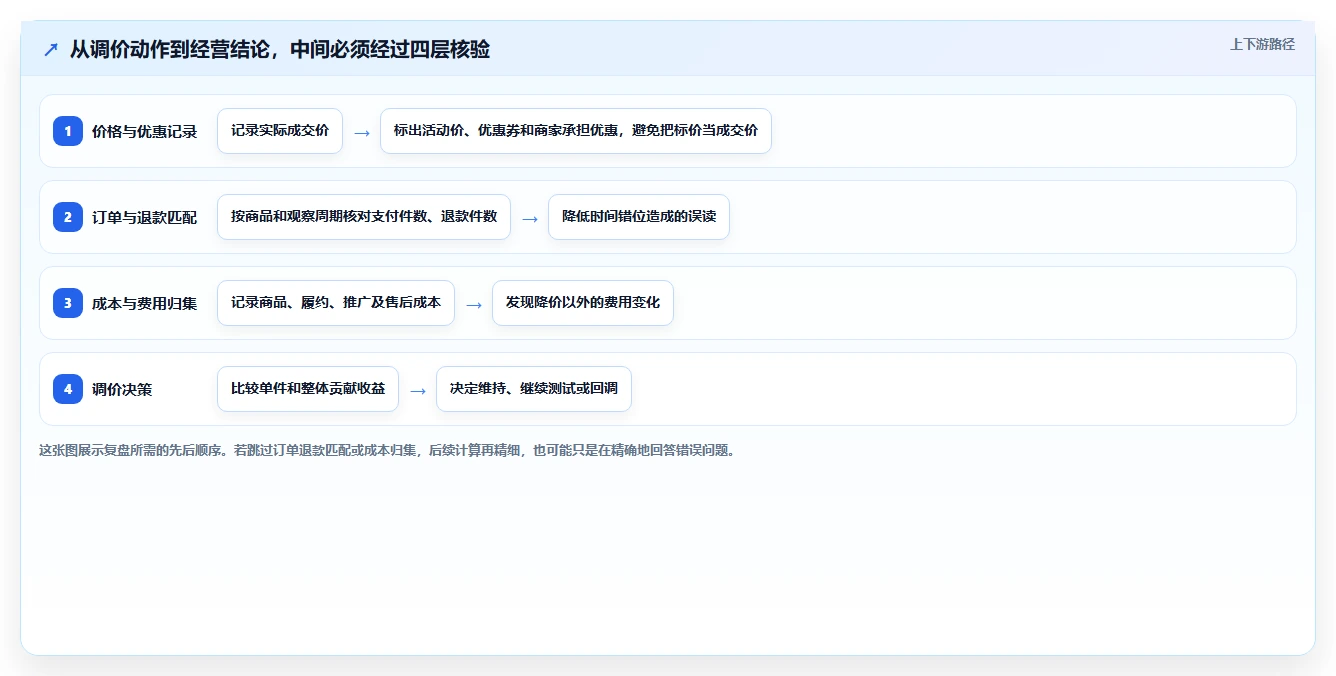Click the step 4 number badge
Screen dimensions: 1336x676
[68, 389]
